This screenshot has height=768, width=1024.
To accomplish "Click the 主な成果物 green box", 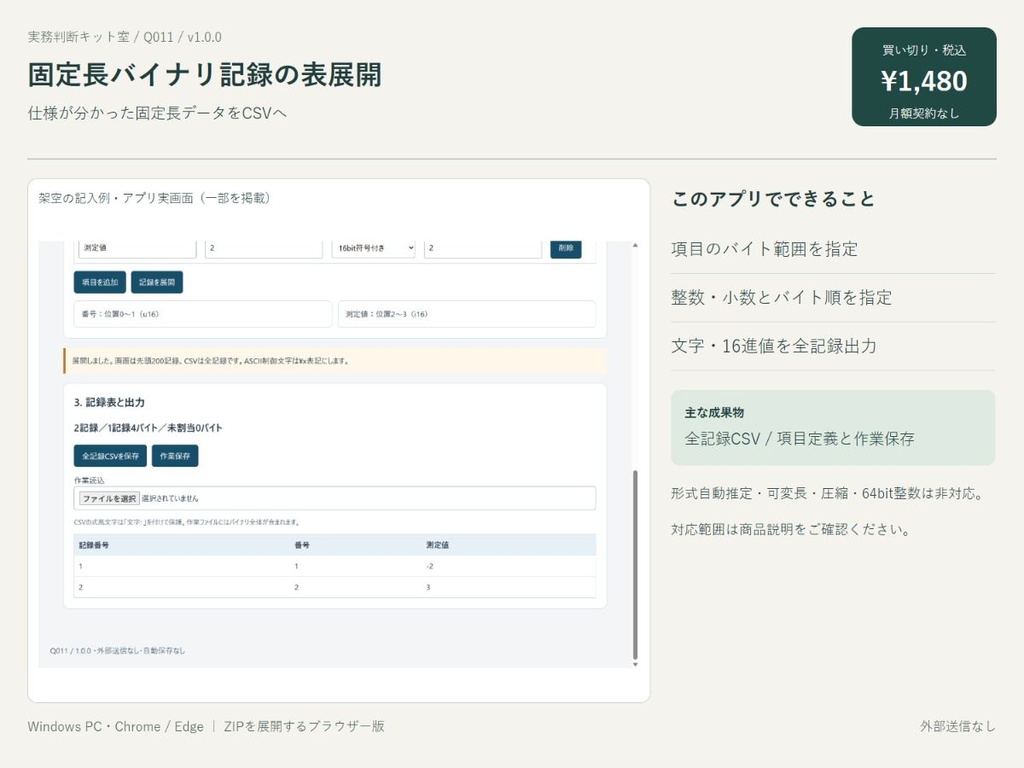I will pyautogui.click(x=833, y=428).
